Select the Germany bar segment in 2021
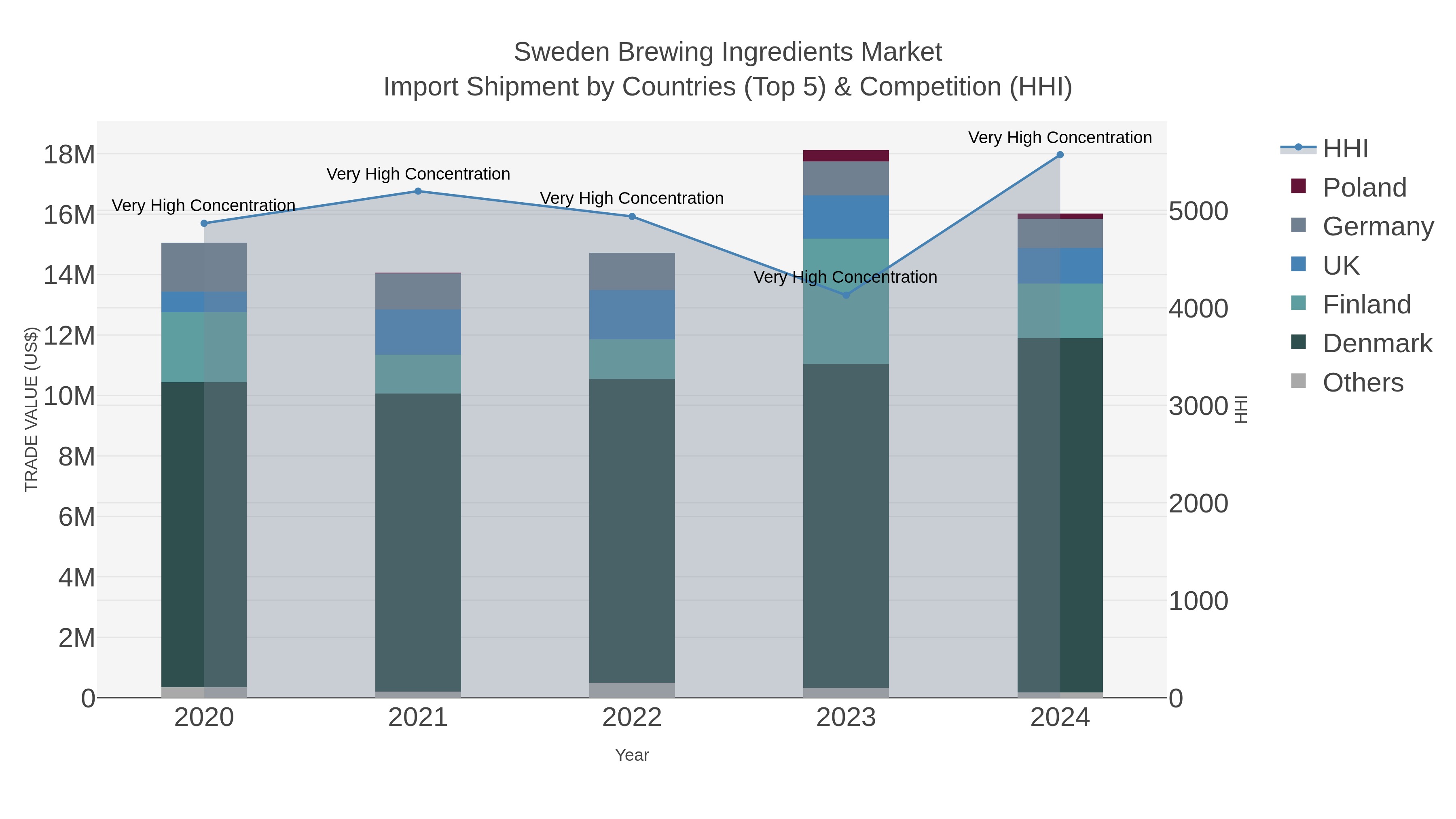Image resolution: width=1456 pixels, height=819 pixels. pyautogui.click(x=418, y=291)
